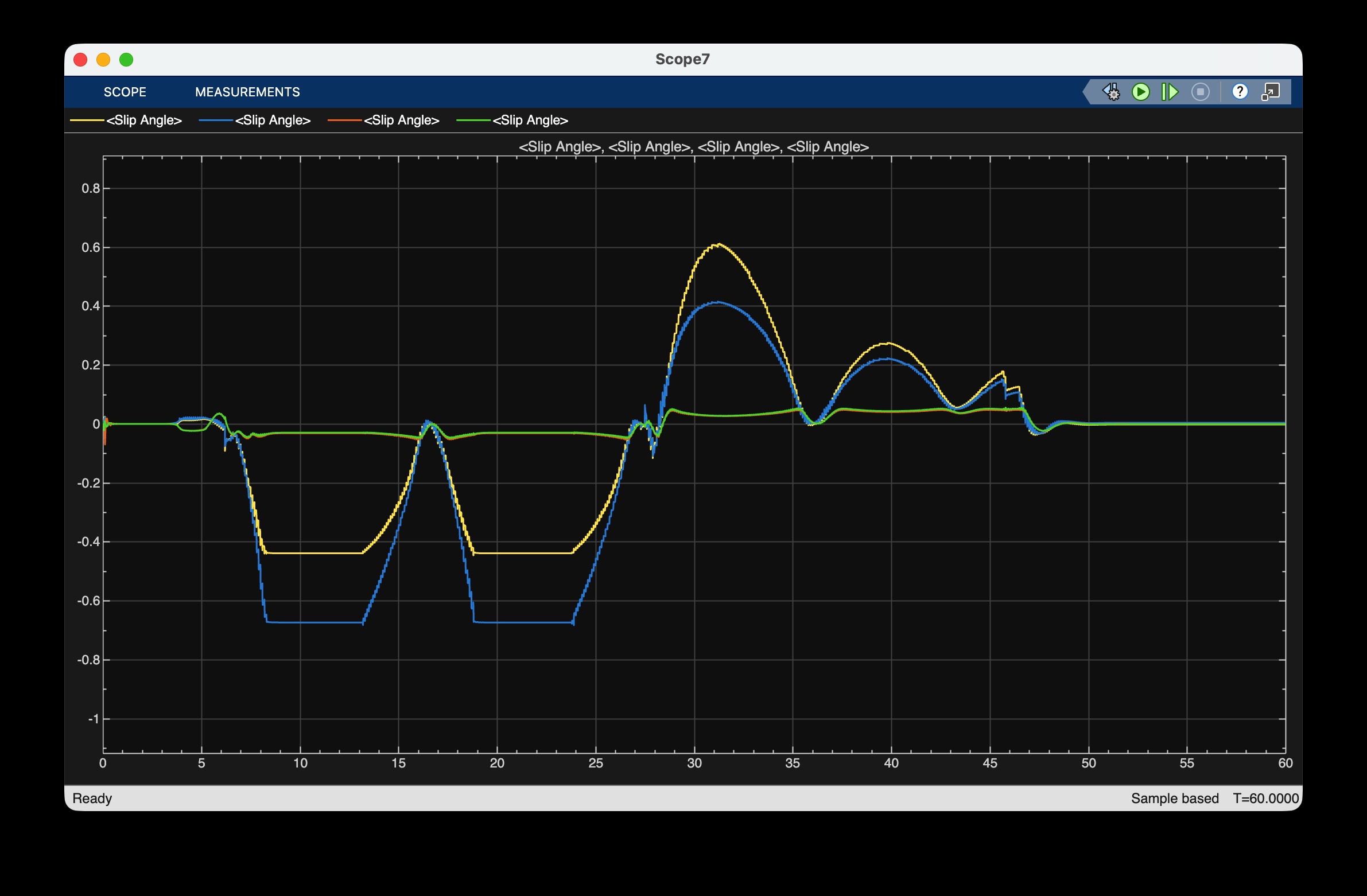Click the dock scope window icon

[1271, 92]
